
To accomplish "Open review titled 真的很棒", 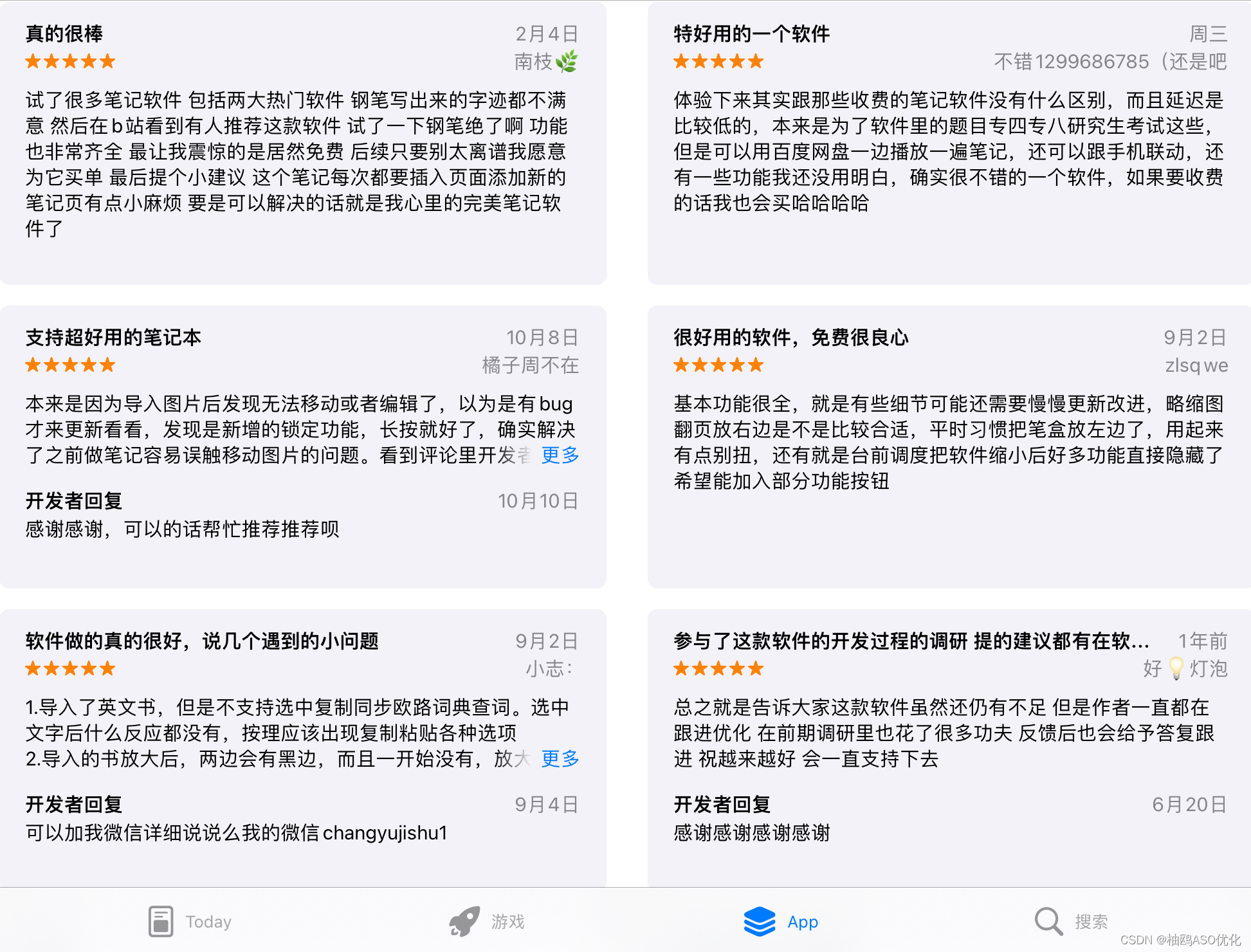I will [x=64, y=33].
